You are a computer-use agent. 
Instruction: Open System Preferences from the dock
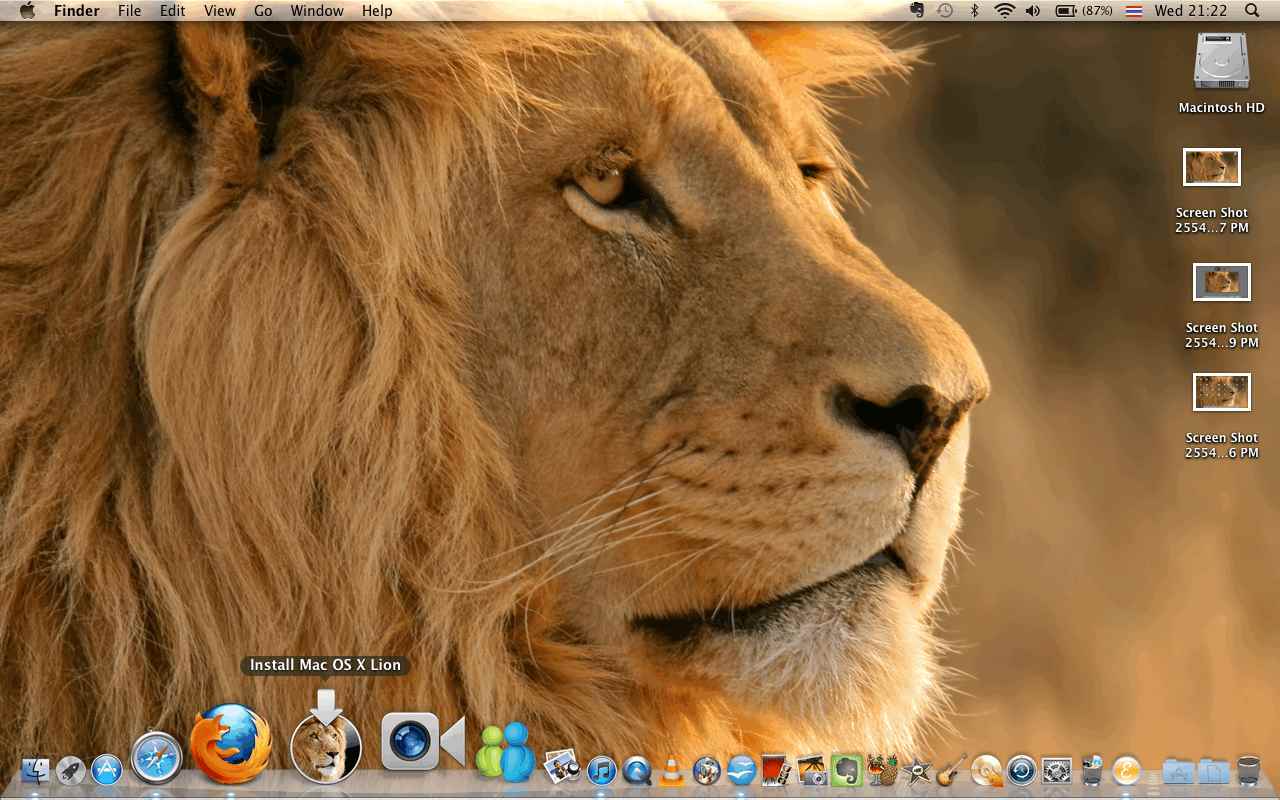[x=1057, y=770]
